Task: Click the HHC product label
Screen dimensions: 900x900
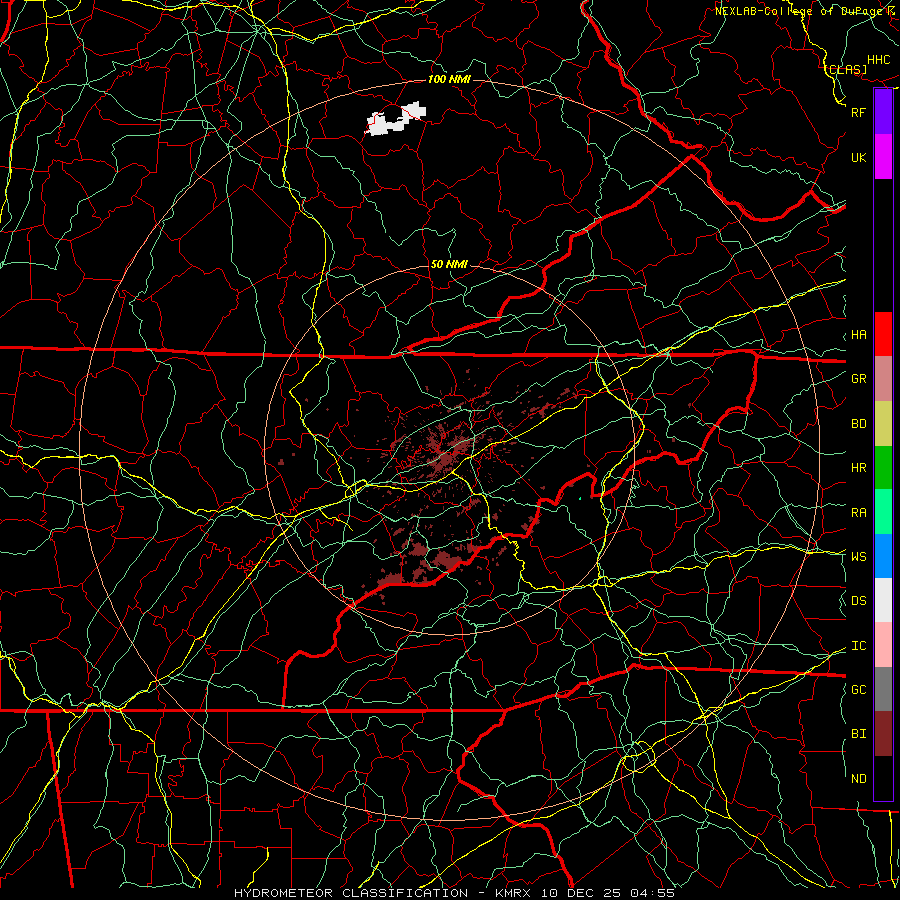Action: pos(879,60)
